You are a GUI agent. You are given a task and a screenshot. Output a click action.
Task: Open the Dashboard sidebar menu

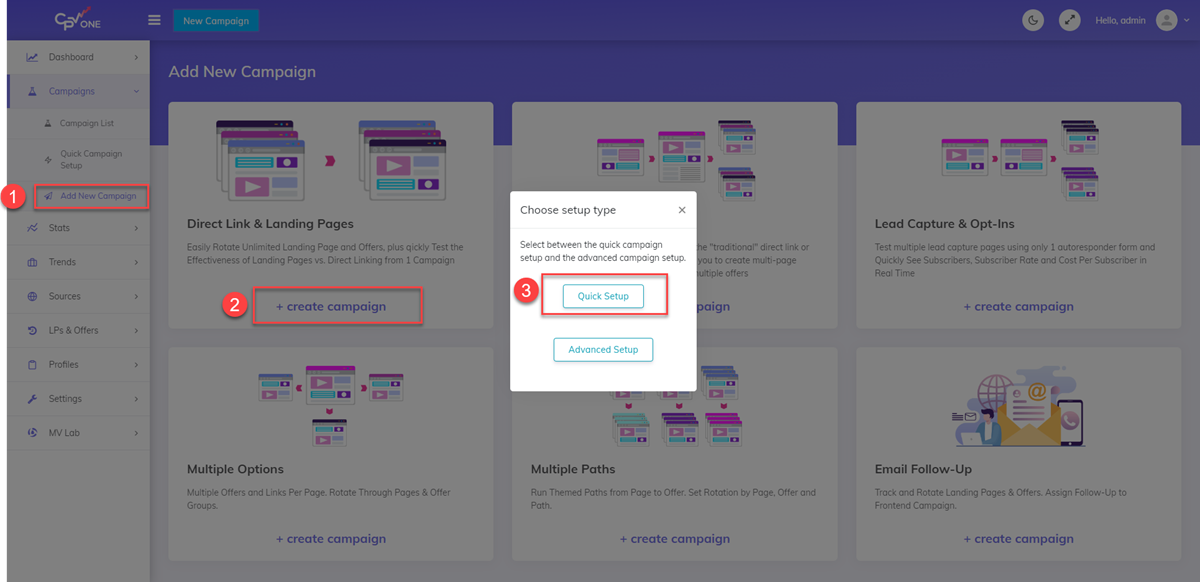coord(78,57)
